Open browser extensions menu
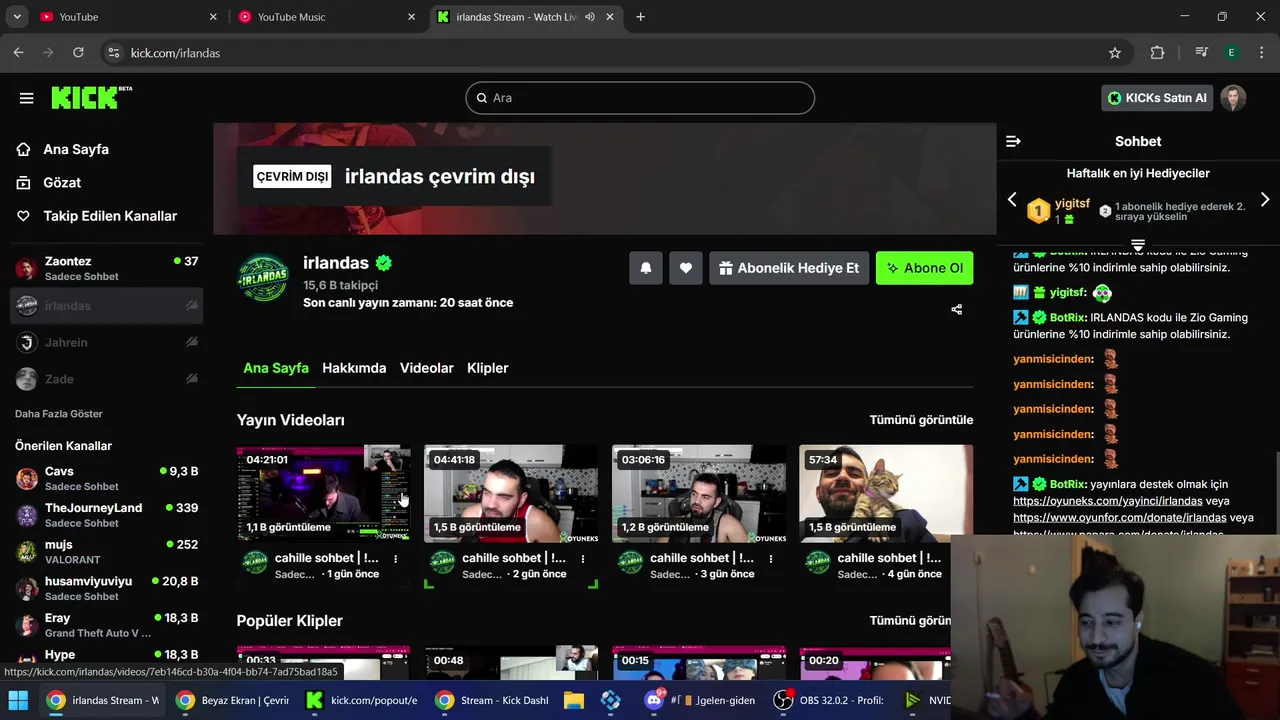 click(x=1157, y=53)
